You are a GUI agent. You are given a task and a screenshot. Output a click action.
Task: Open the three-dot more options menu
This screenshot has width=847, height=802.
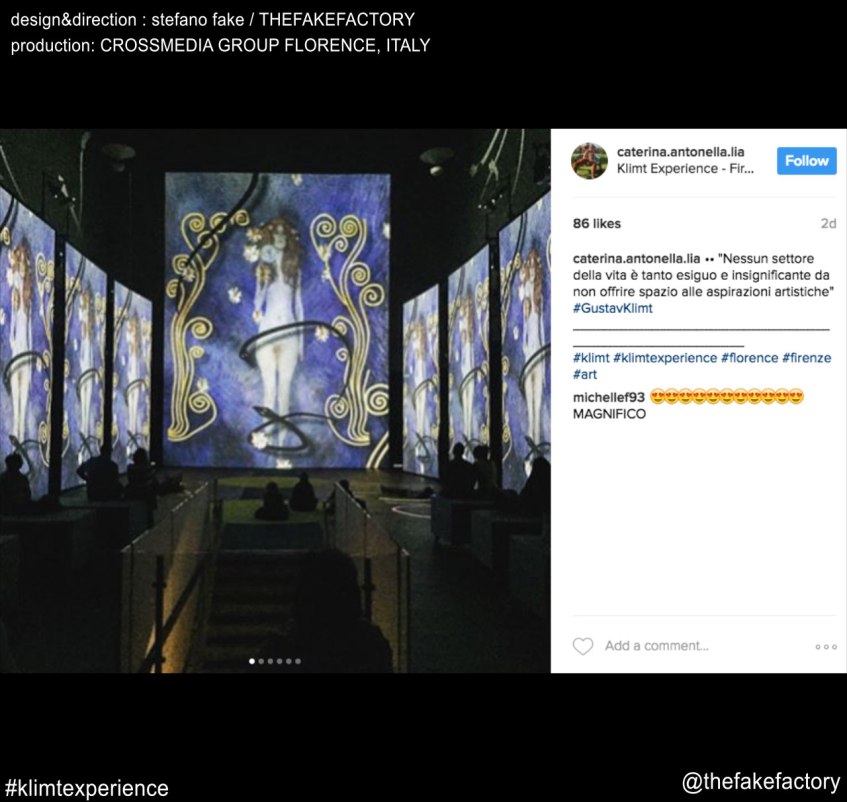826,646
